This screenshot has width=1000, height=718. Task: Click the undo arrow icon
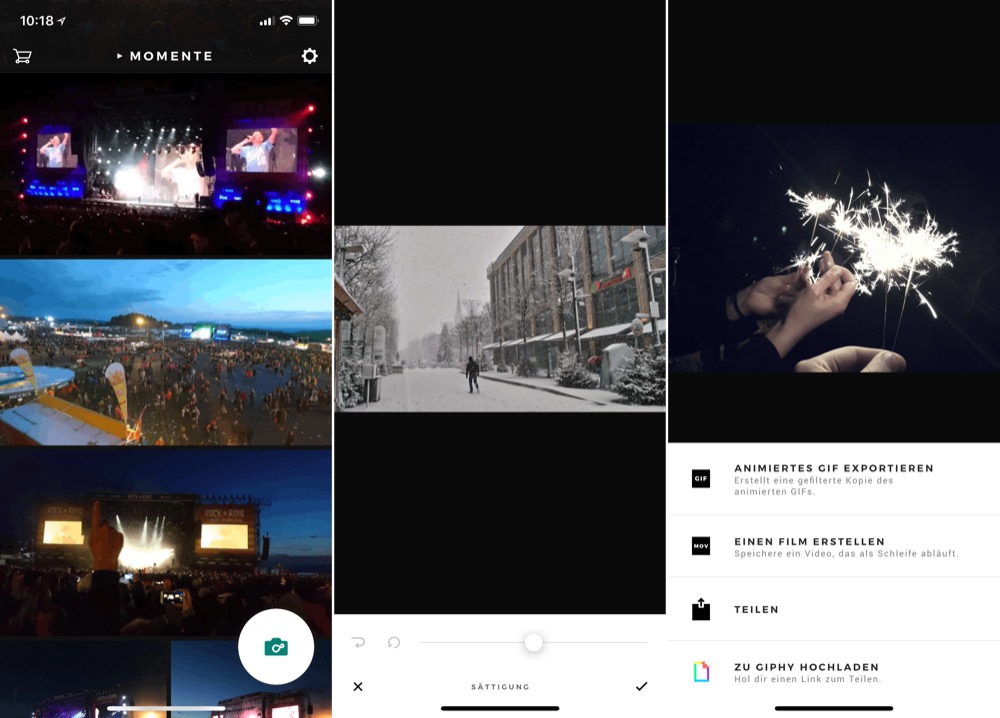click(x=358, y=642)
